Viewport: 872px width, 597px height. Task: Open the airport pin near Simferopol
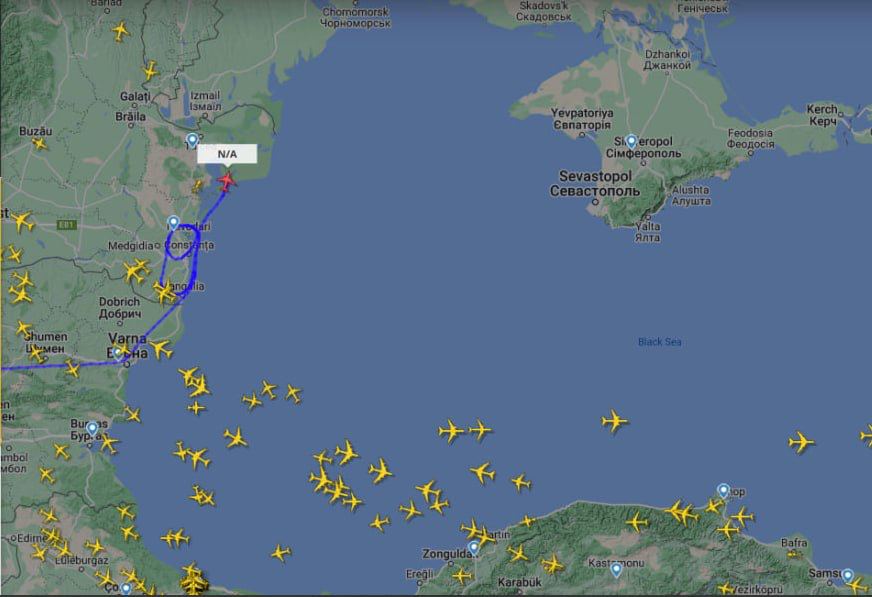click(x=631, y=142)
